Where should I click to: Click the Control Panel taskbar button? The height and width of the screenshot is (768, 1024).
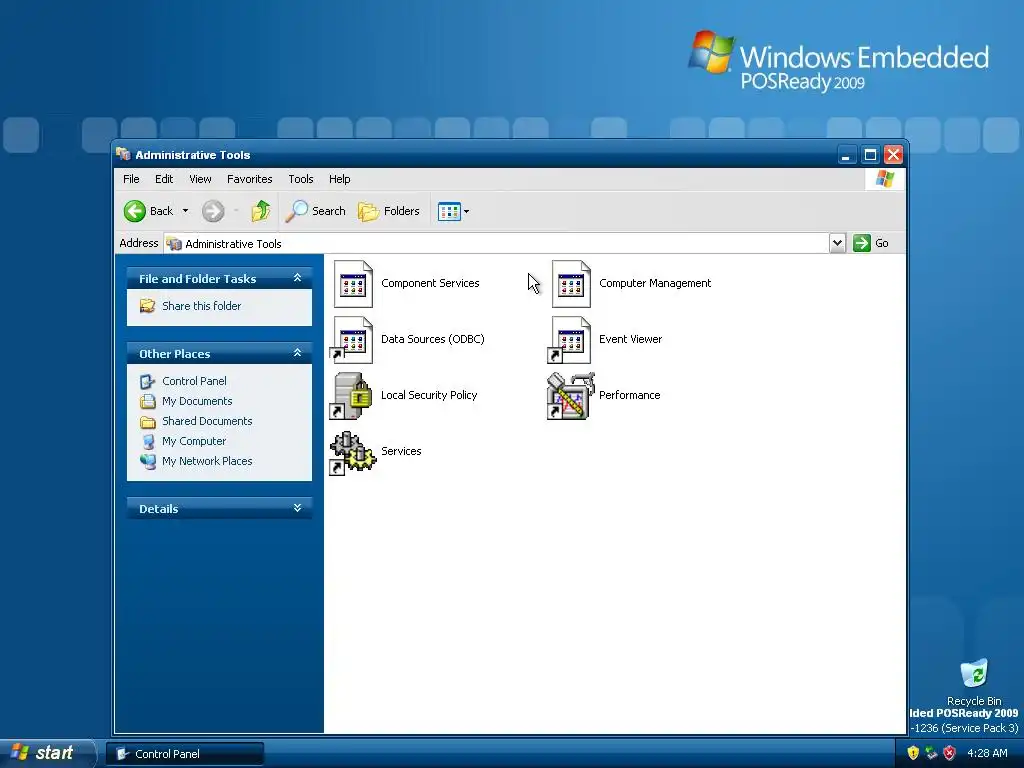coord(185,754)
